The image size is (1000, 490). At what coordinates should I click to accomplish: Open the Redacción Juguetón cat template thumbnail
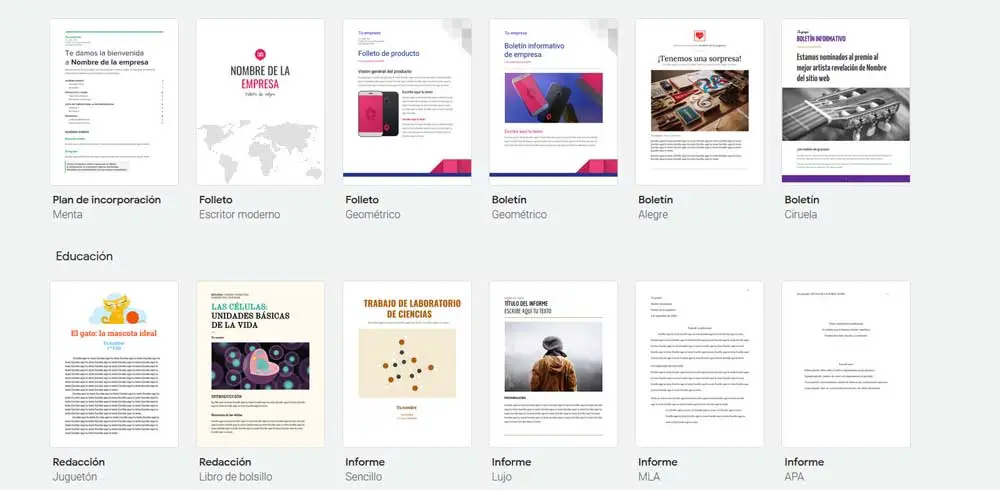click(x=114, y=364)
